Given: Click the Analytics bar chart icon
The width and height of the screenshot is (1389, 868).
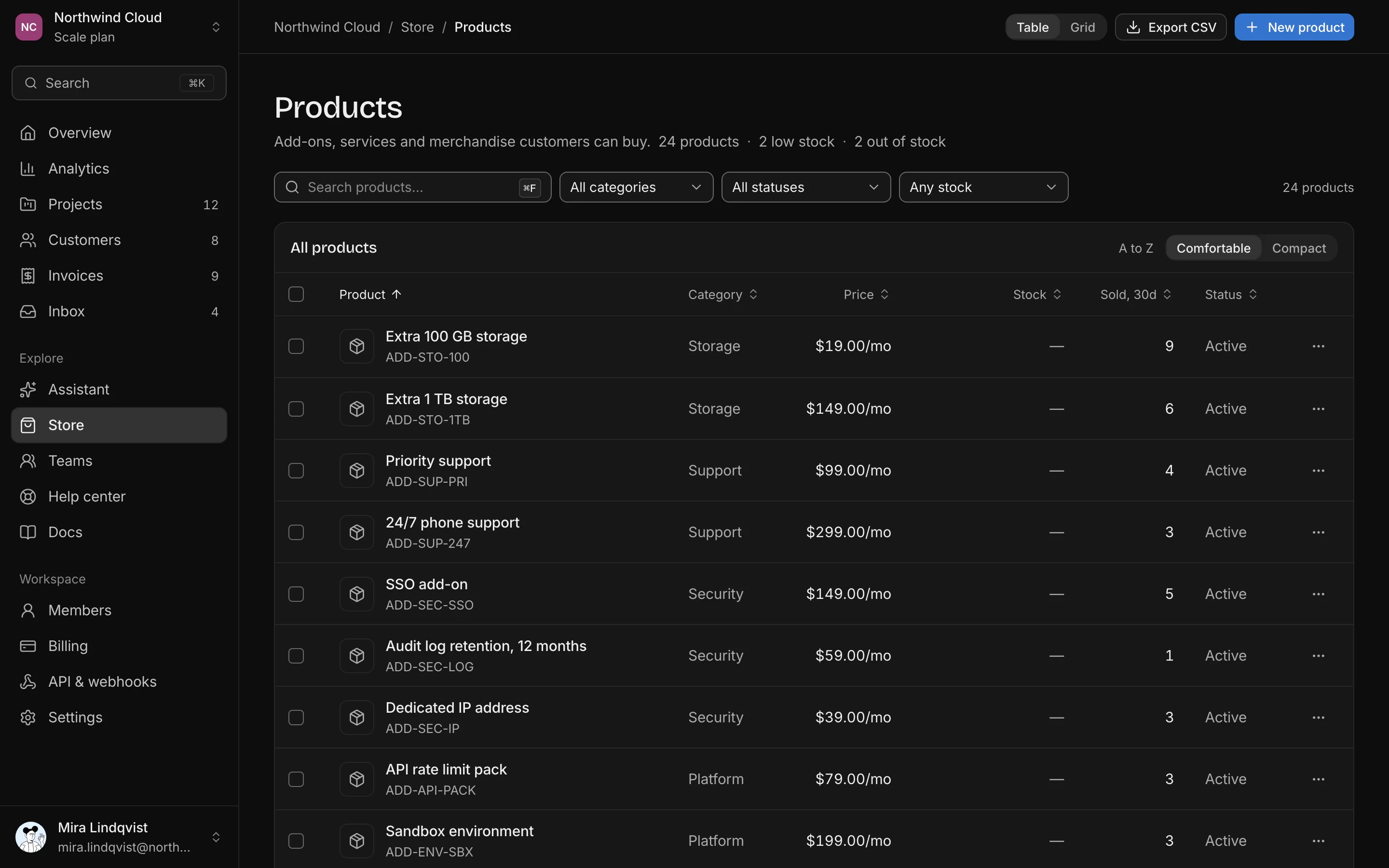Looking at the screenshot, I should point(27,168).
